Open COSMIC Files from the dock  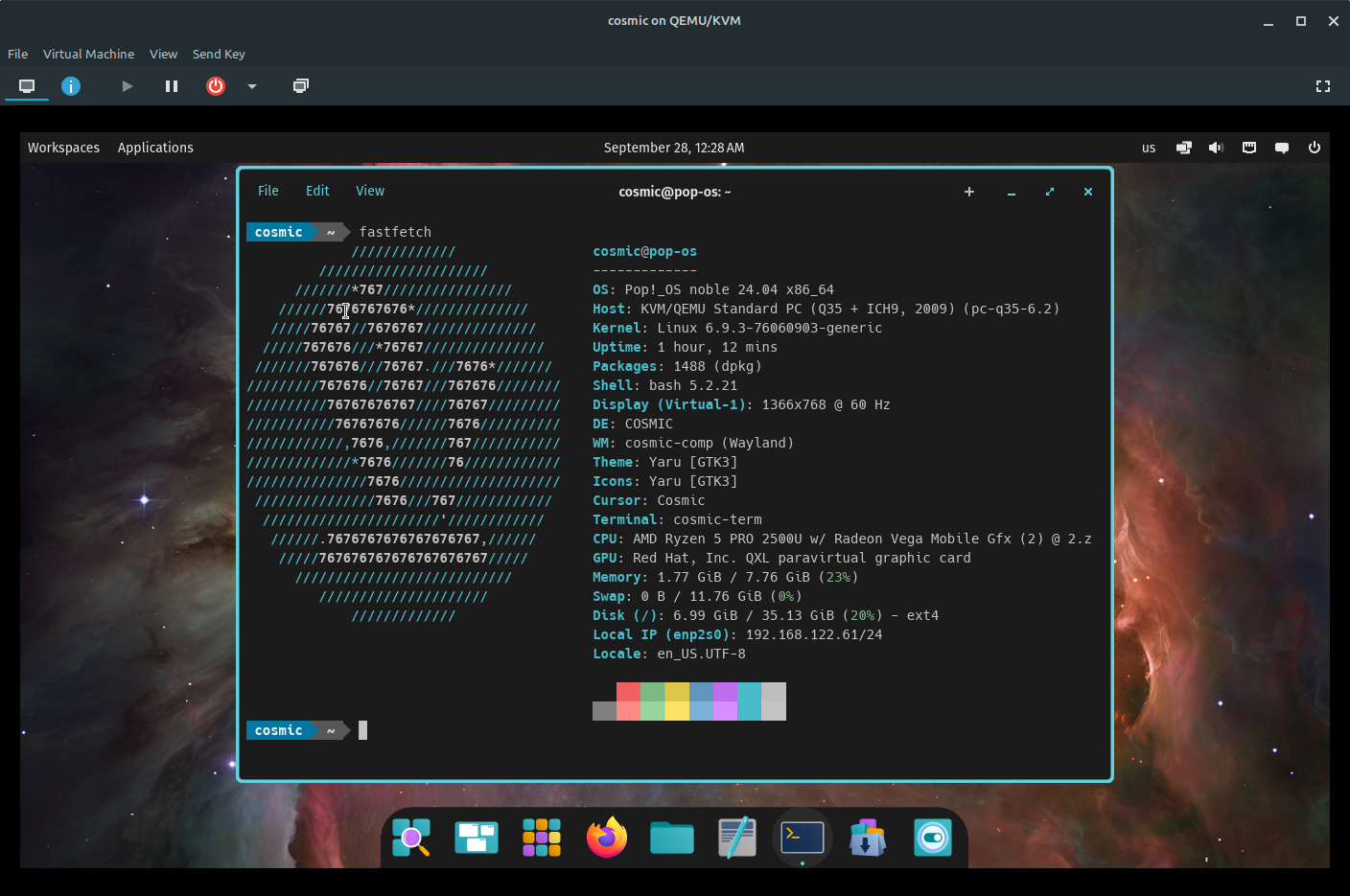click(672, 838)
